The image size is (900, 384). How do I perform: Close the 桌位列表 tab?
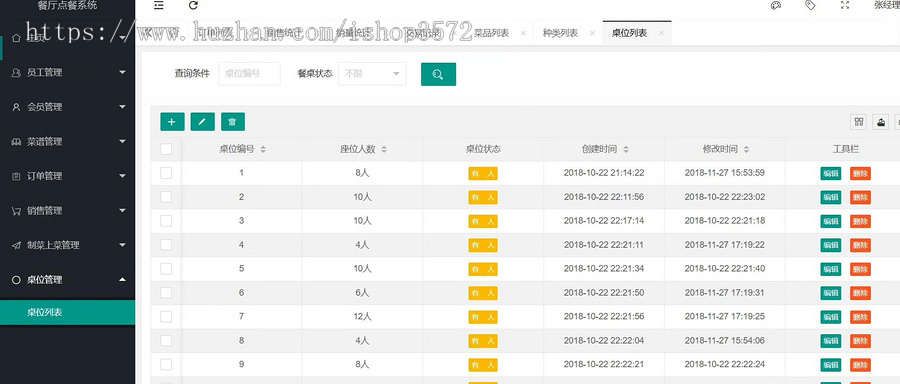[661, 33]
